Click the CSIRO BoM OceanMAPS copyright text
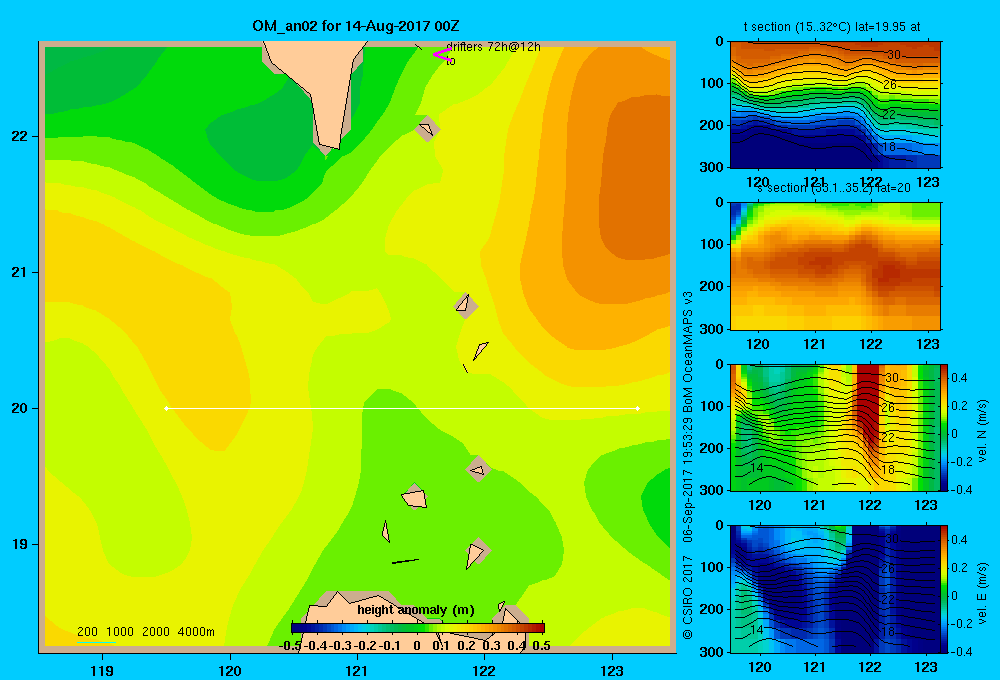Image resolution: width=1000 pixels, height=680 pixels. 688,464
